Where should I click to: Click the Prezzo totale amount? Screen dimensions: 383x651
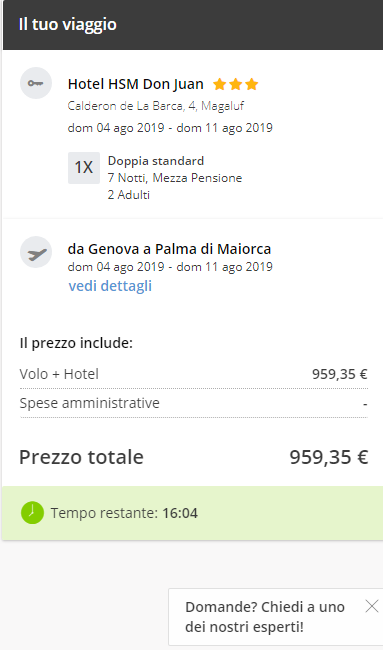pyautogui.click(x=329, y=457)
